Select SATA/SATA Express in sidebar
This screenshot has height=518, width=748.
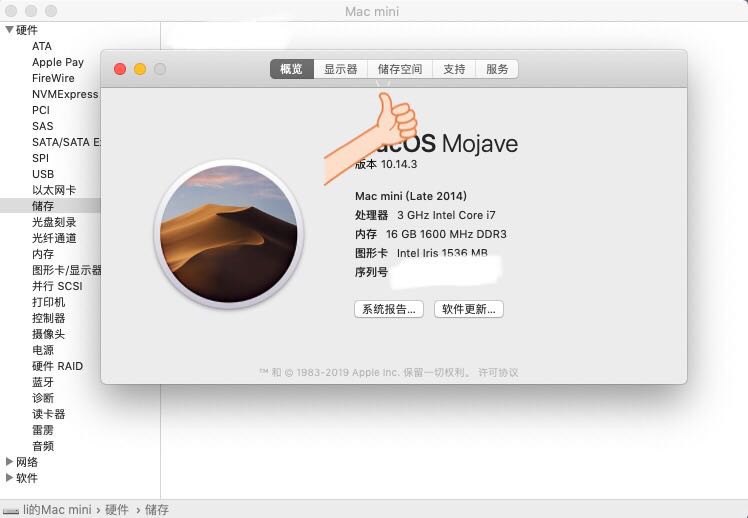click(66, 142)
